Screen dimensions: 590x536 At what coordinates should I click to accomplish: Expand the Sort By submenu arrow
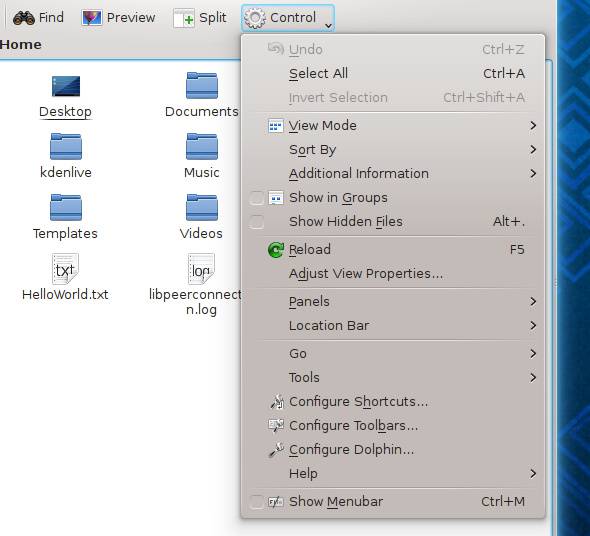(x=533, y=150)
